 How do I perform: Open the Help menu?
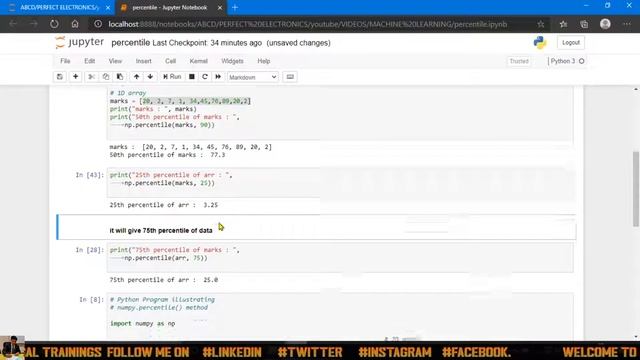(264, 61)
